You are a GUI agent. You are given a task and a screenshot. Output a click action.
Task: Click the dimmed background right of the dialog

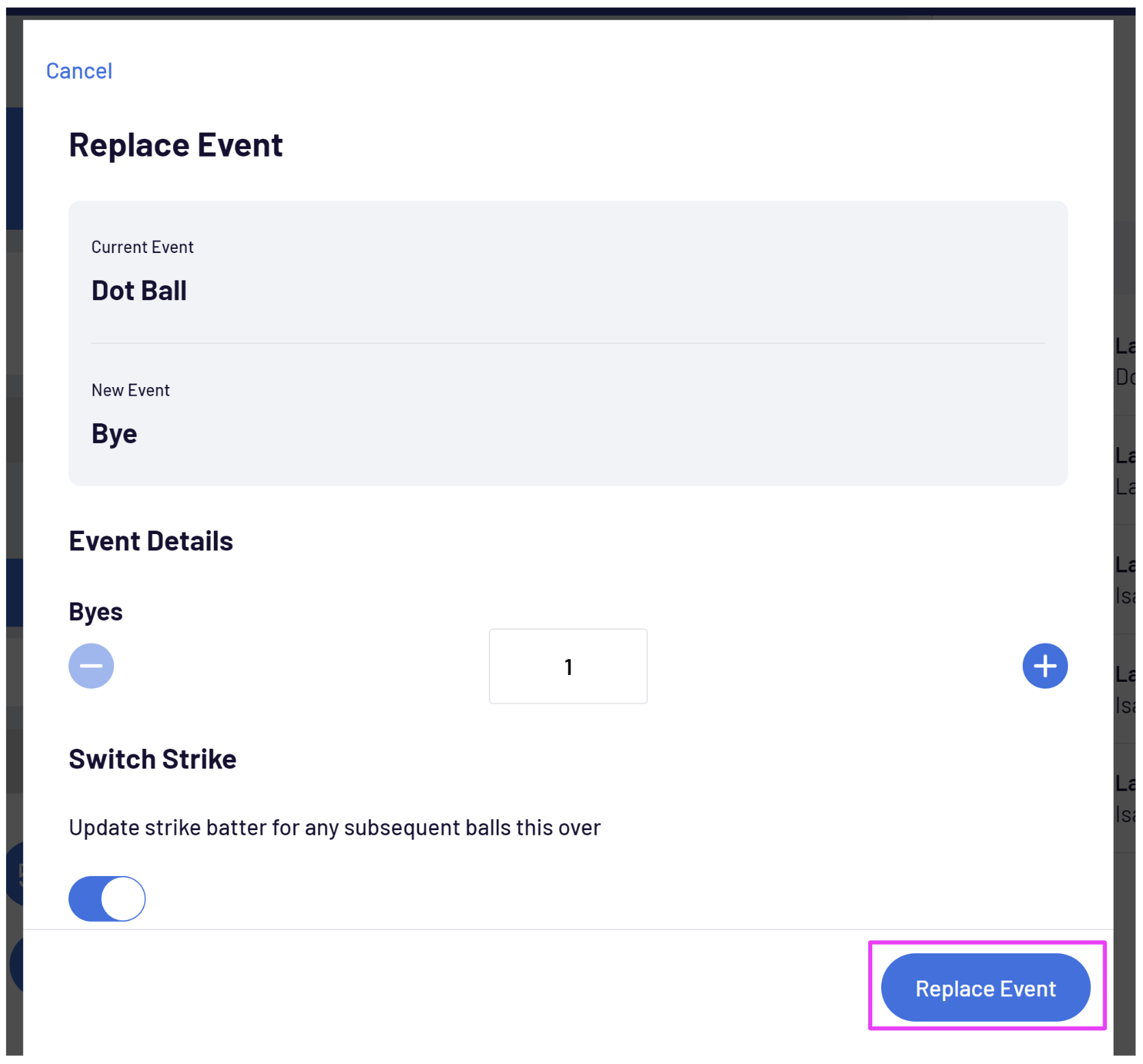pos(1125,205)
